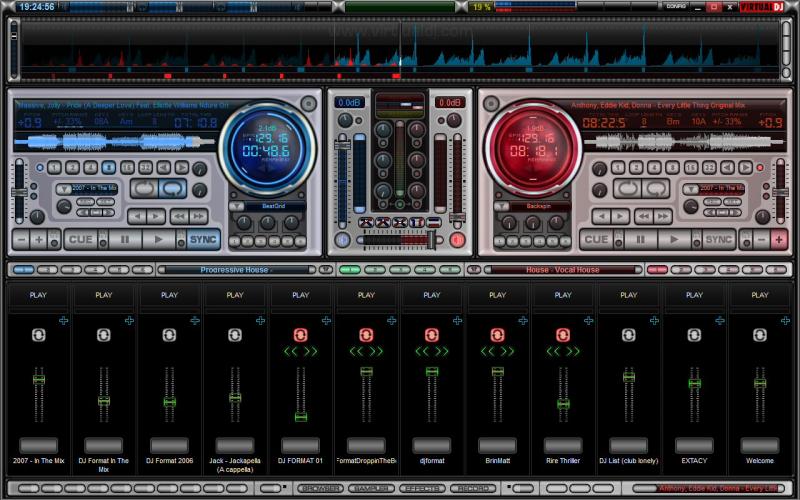Click SYNC on the right deck
The height and width of the screenshot is (500, 800).
718,239
